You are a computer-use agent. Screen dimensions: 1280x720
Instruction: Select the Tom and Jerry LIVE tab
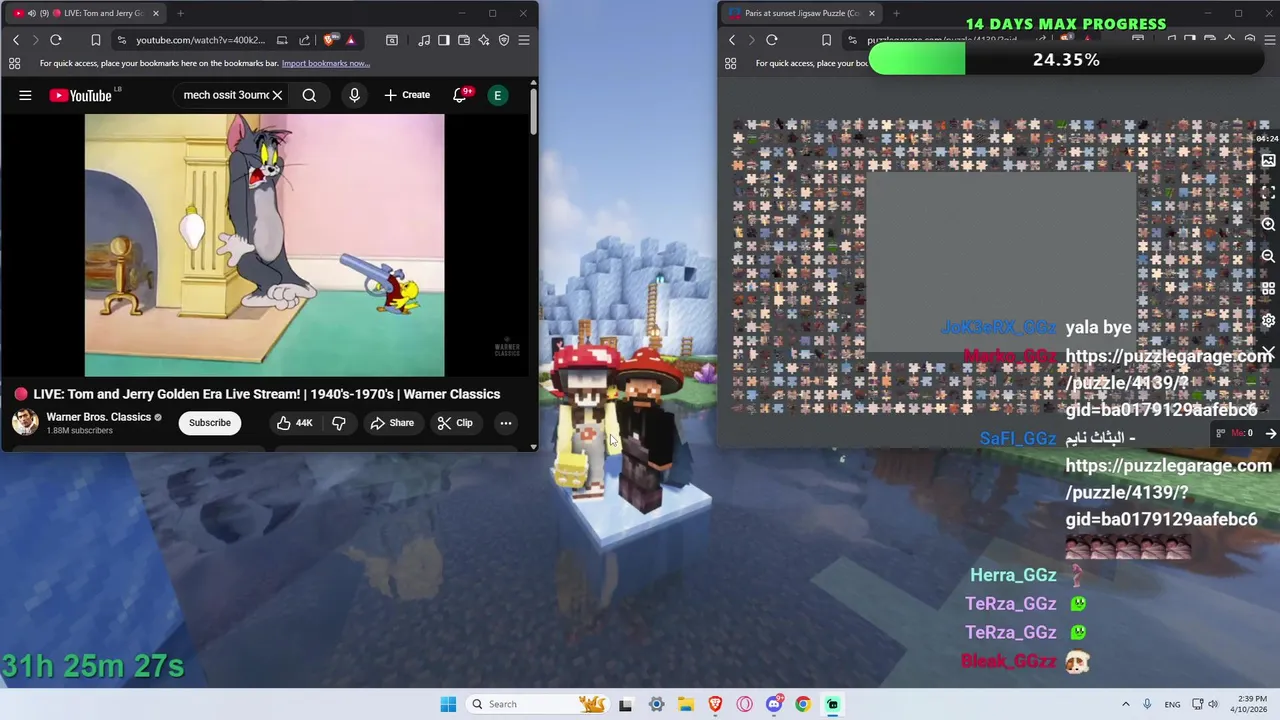point(84,13)
